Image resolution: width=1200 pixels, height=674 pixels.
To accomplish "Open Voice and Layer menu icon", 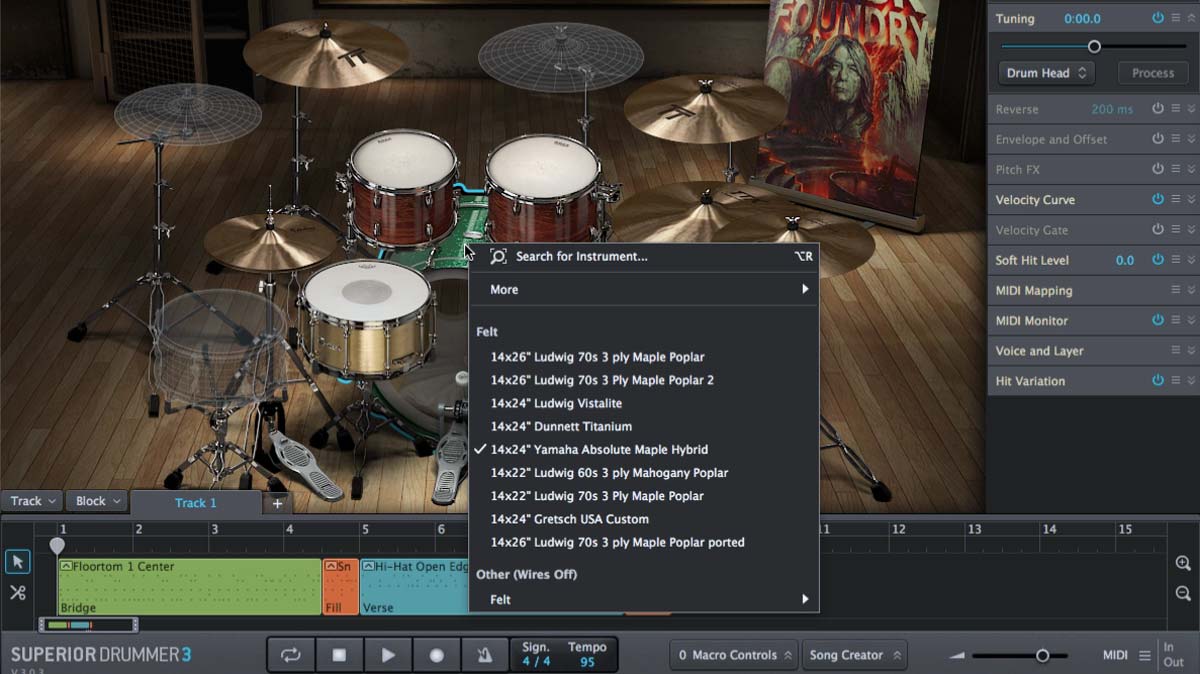I will click(1176, 350).
